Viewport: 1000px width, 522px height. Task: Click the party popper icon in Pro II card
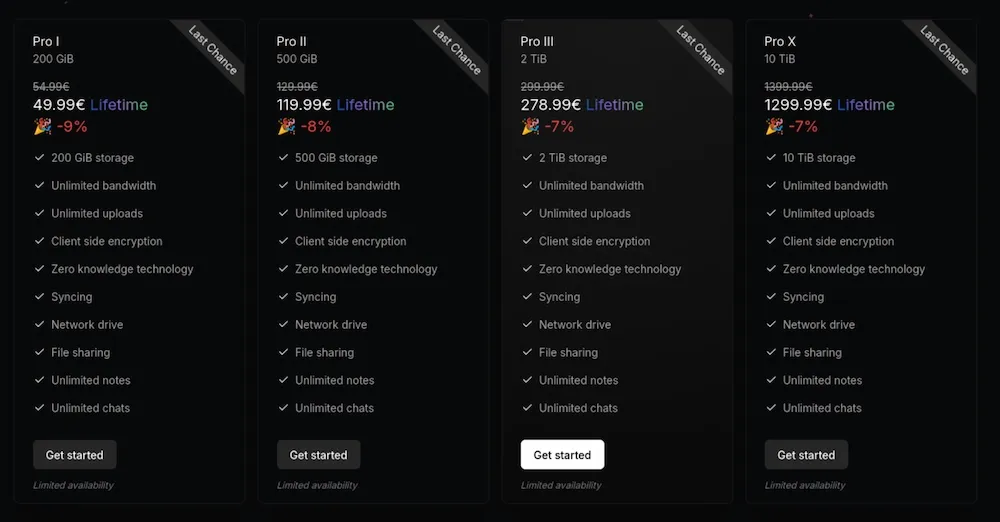pyautogui.click(x=286, y=127)
